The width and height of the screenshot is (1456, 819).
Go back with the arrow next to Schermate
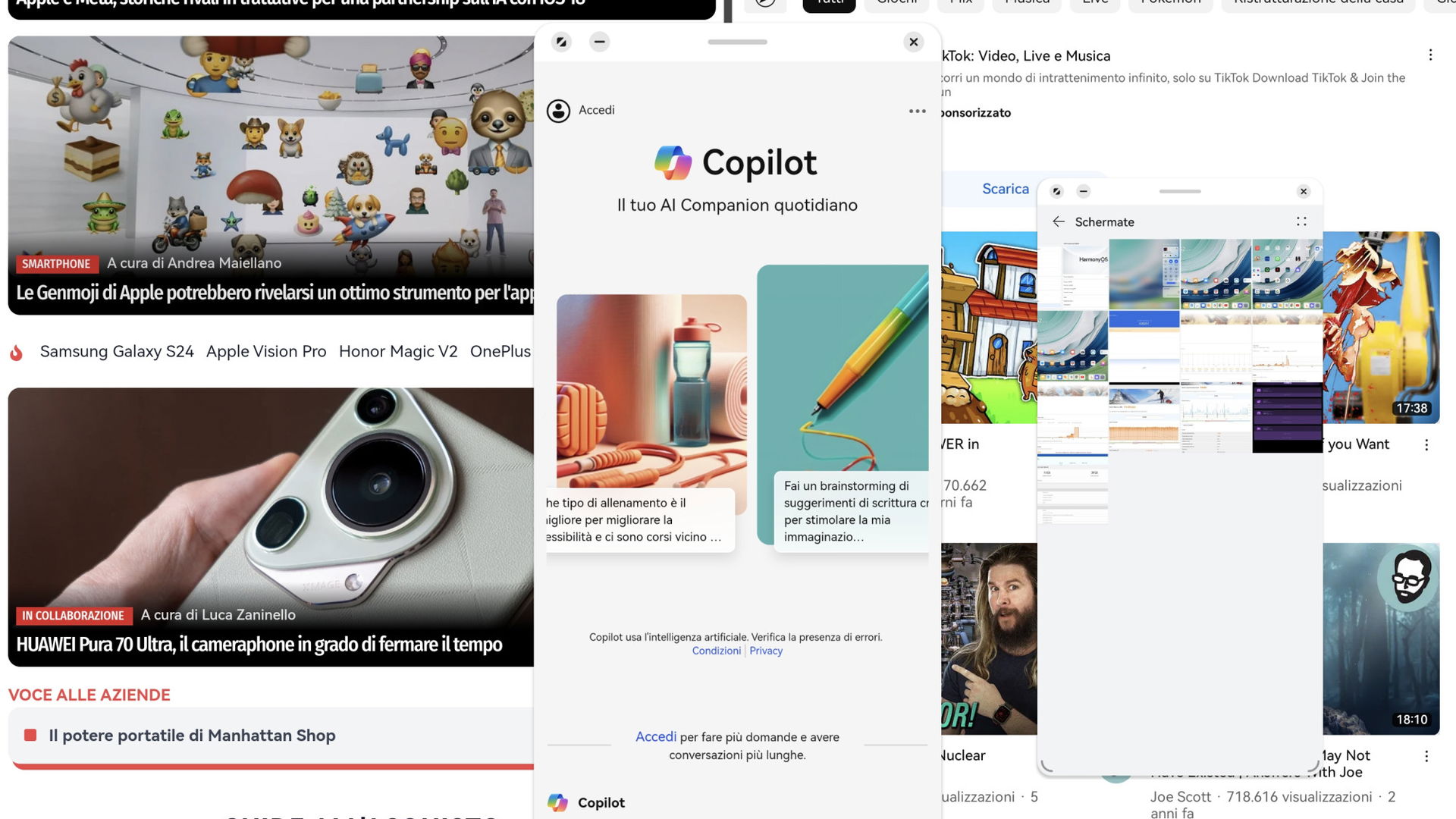point(1059,221)
